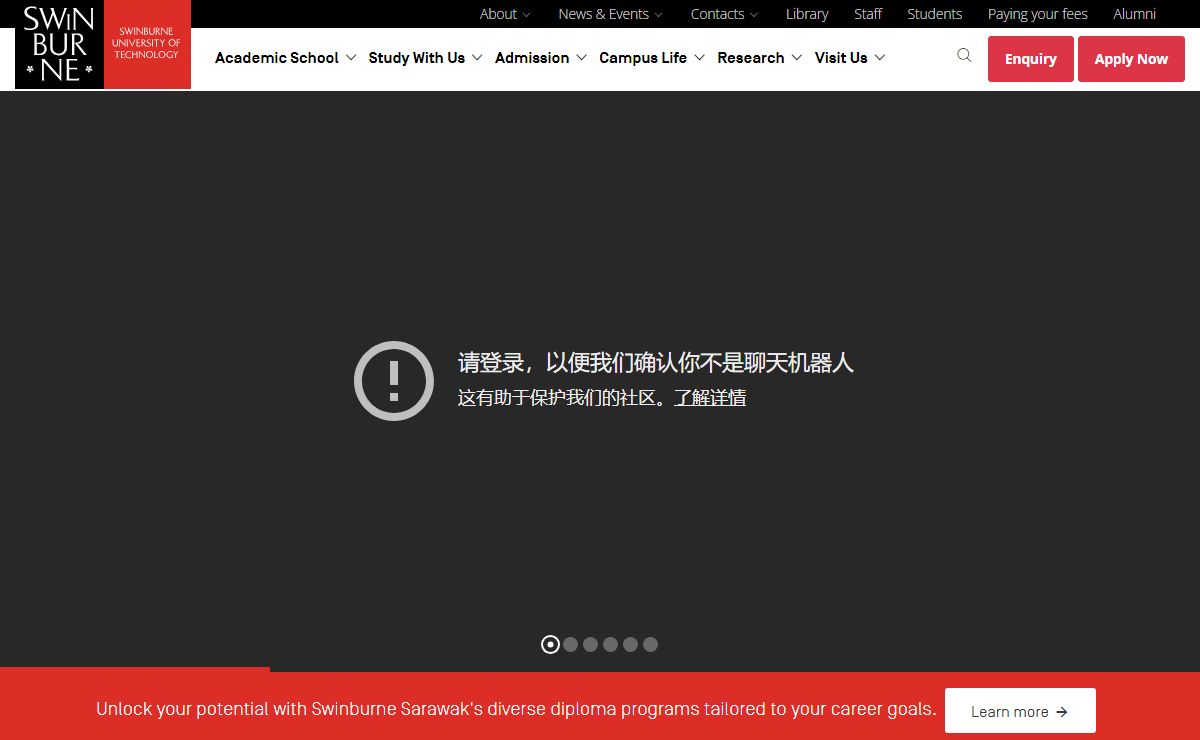Viewport: 1200px width, 740px height.
Task: Click the 请登录 sign-in message text
Action: pyautogui.click(x=656, y=362)
